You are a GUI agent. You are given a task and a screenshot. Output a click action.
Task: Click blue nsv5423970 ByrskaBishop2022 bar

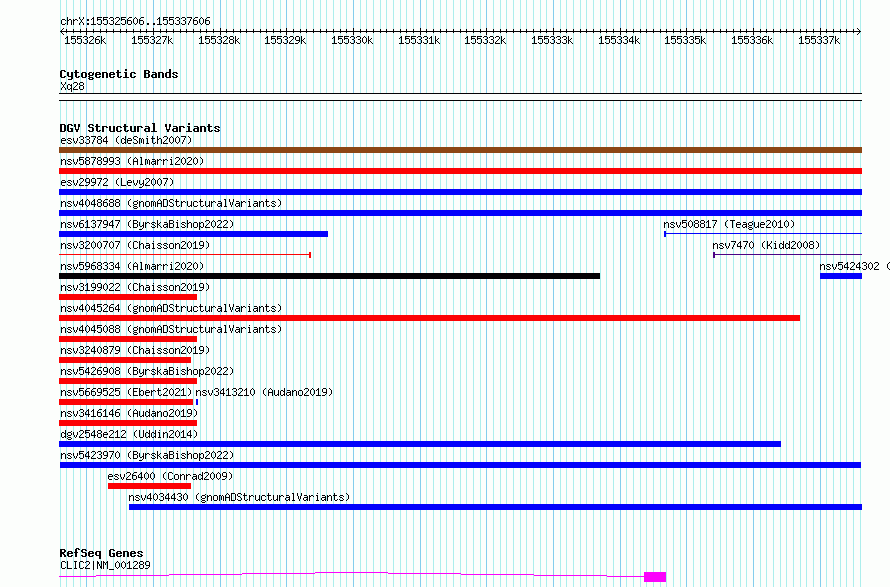pyautogui.click(x=460, y=465)
